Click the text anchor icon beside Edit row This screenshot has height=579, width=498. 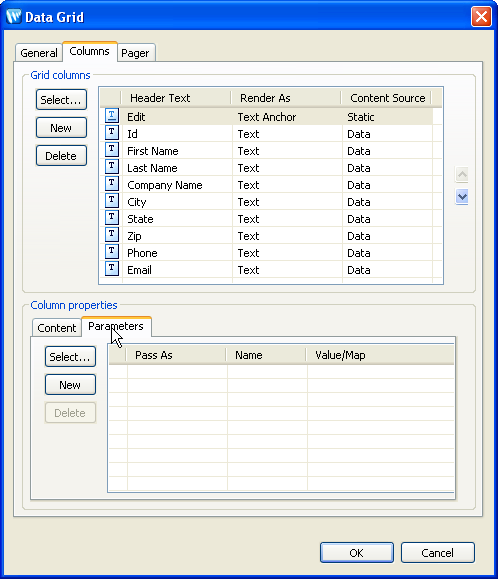click(111, 115)
